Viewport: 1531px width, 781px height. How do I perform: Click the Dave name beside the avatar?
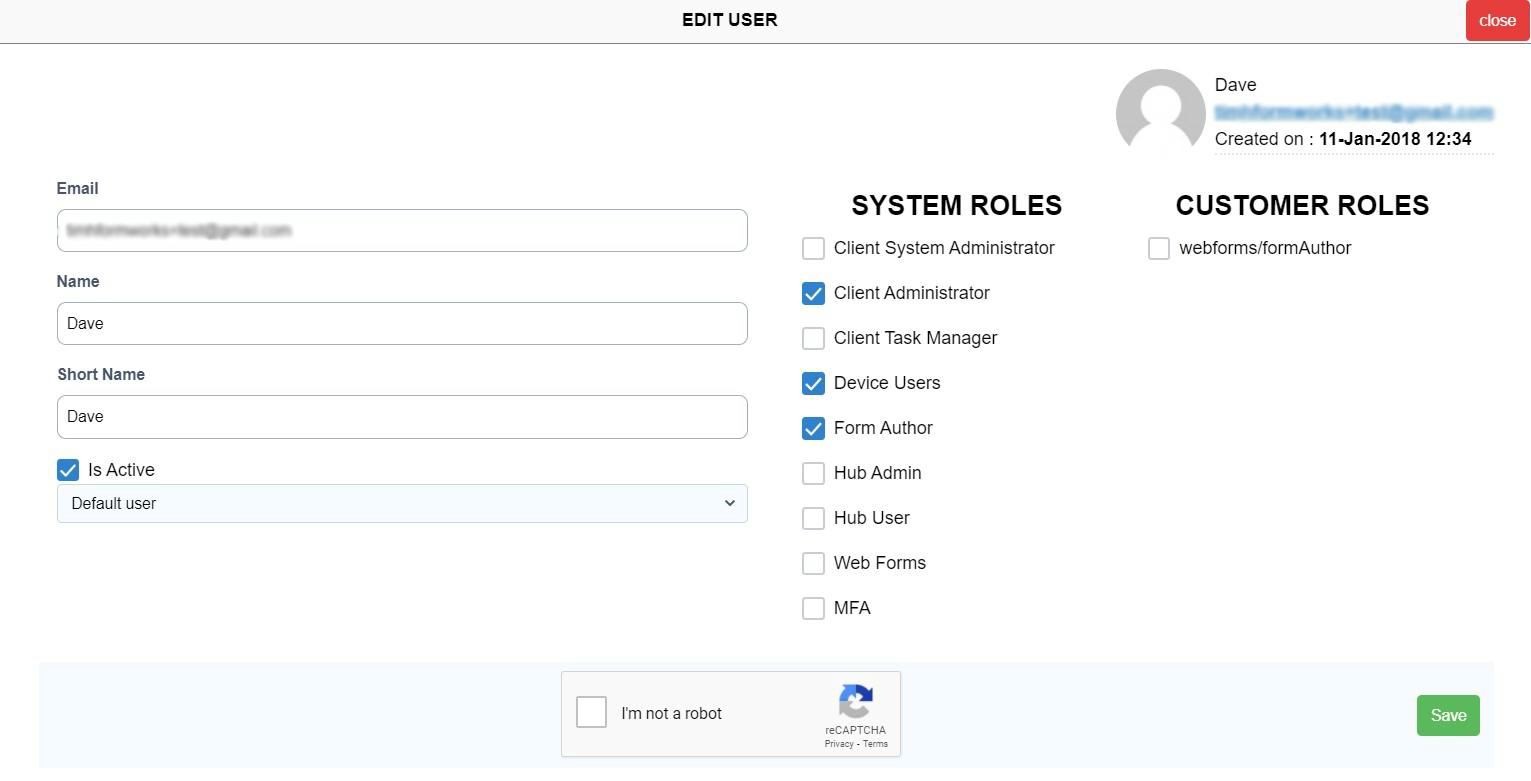(x=1236, y=85)
